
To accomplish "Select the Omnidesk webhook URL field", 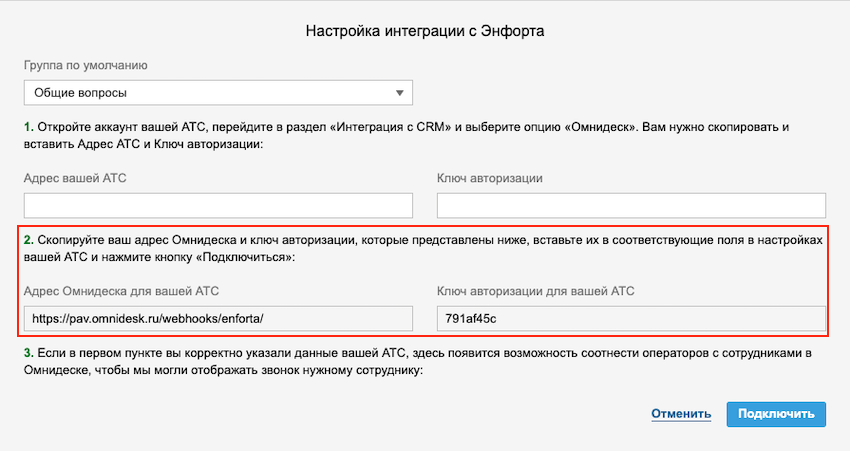I will [x=218, y=319].
